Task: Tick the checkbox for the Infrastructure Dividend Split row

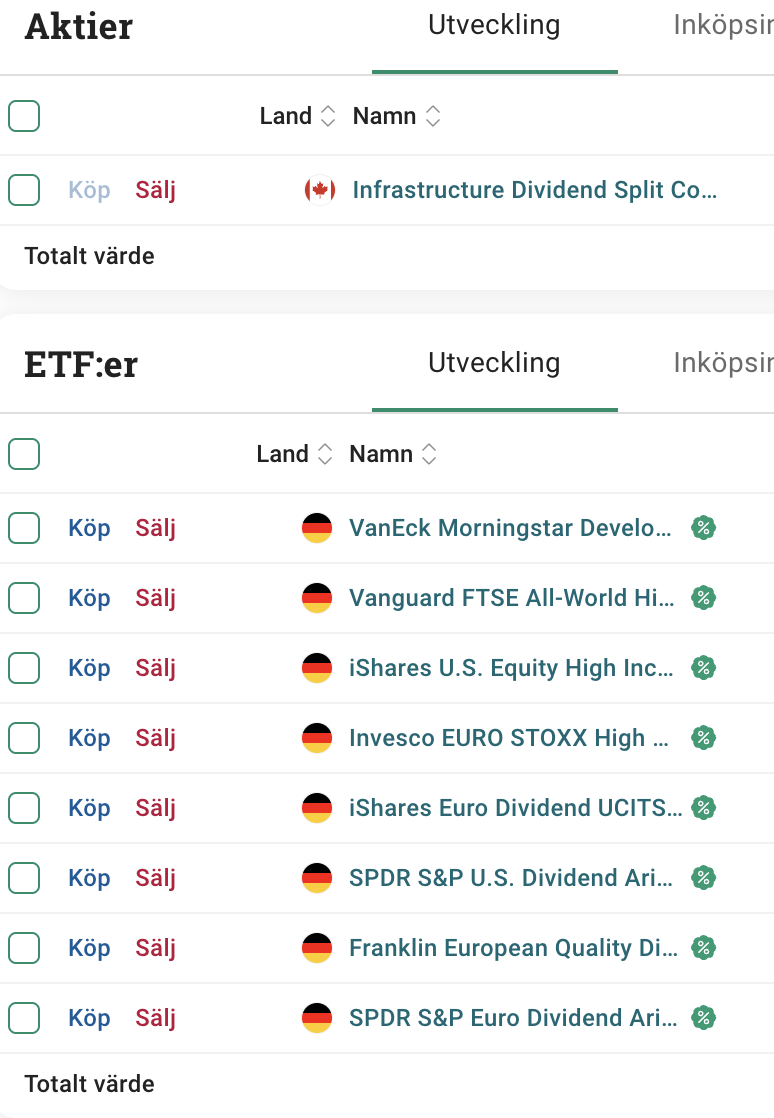Action: [x=24, y=190]
